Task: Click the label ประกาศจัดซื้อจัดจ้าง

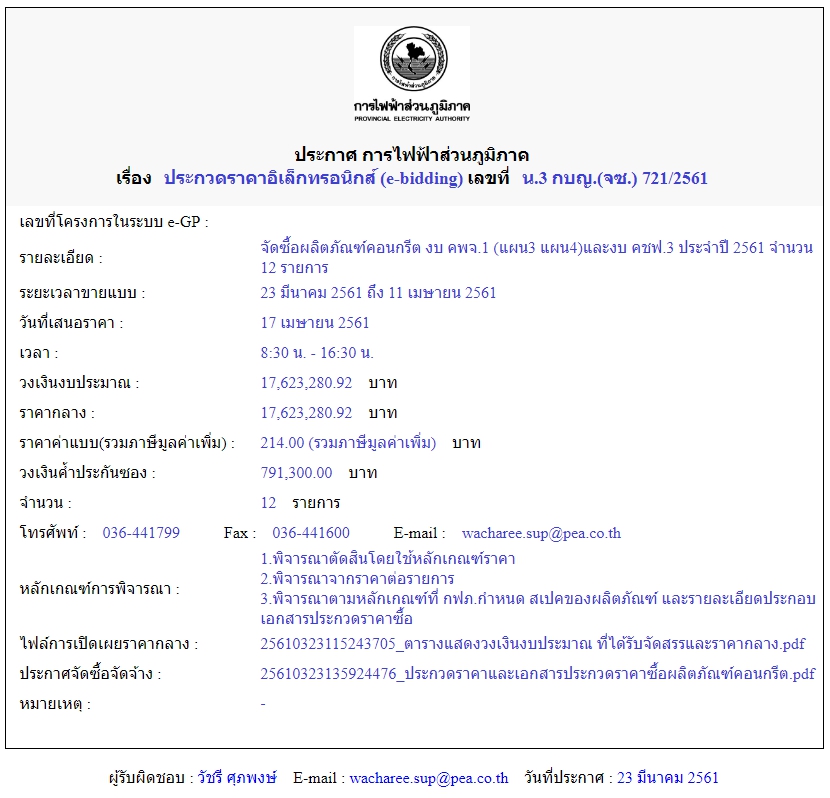Action: point(90,674)
